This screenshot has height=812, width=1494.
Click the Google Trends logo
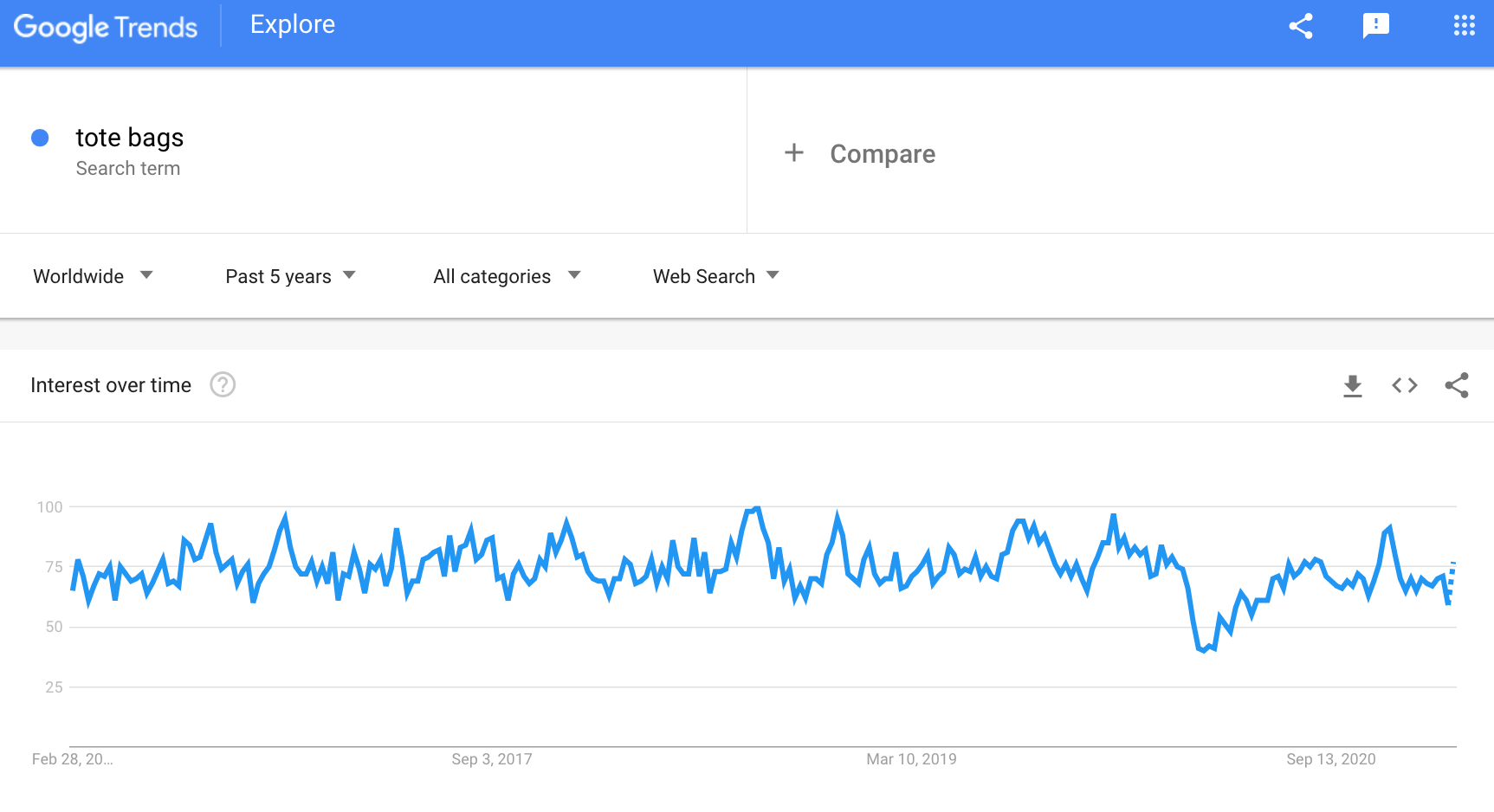tap(106, 27)
